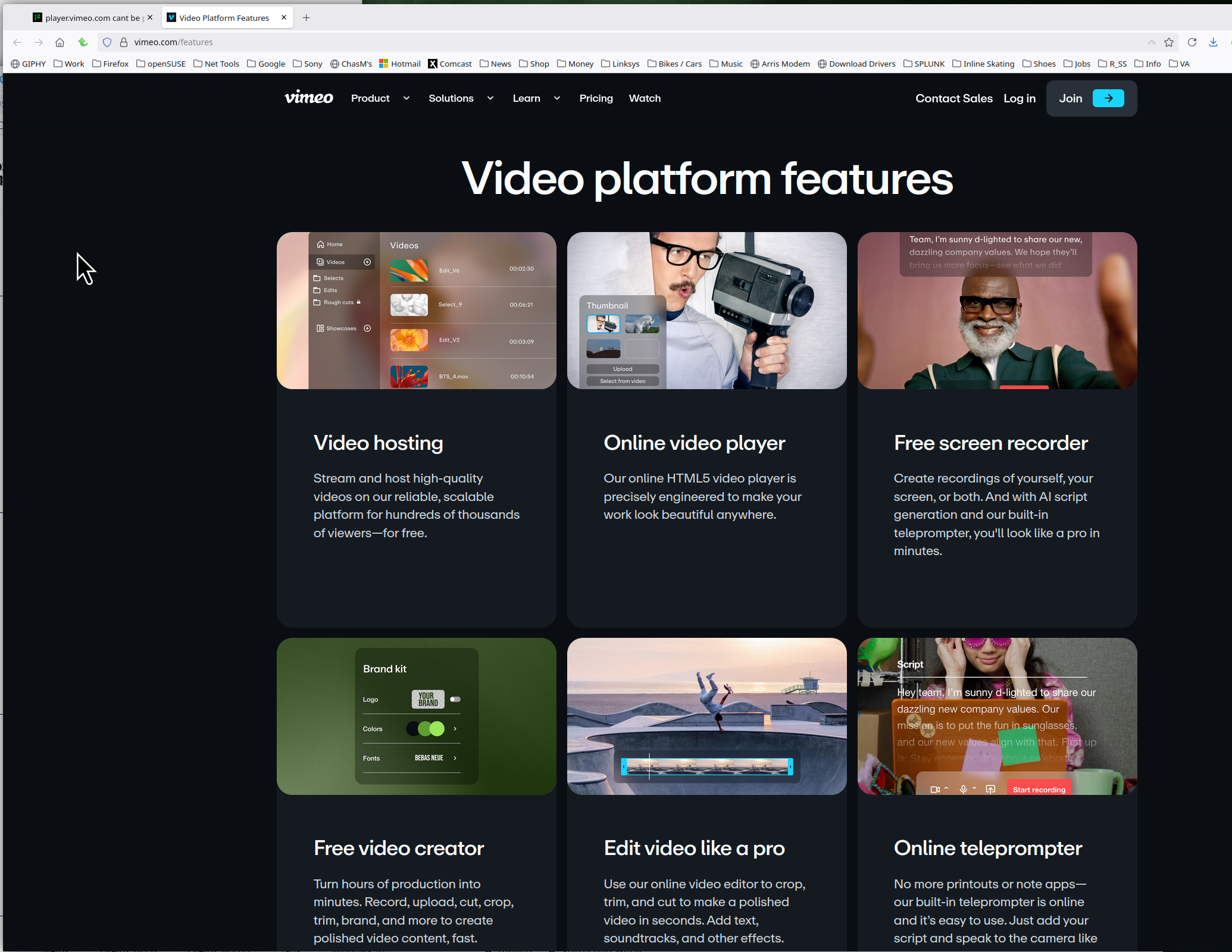This screenshot has width=1232, height=952.
Task: Click the site padlock security icon
Action: coord(124,42)
